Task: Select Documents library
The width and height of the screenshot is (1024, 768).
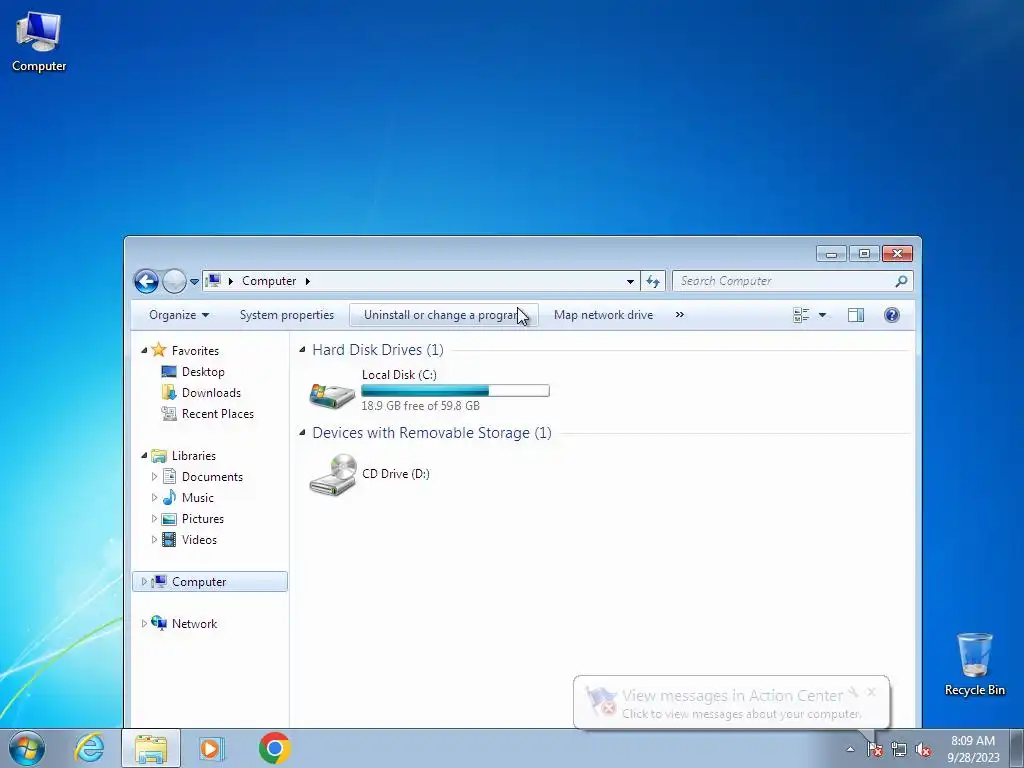Action: coord(212,477)
